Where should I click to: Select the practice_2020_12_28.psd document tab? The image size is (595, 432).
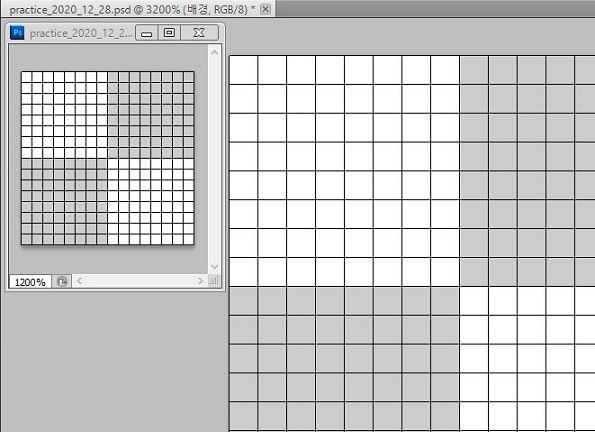click(x=137, y=9)
